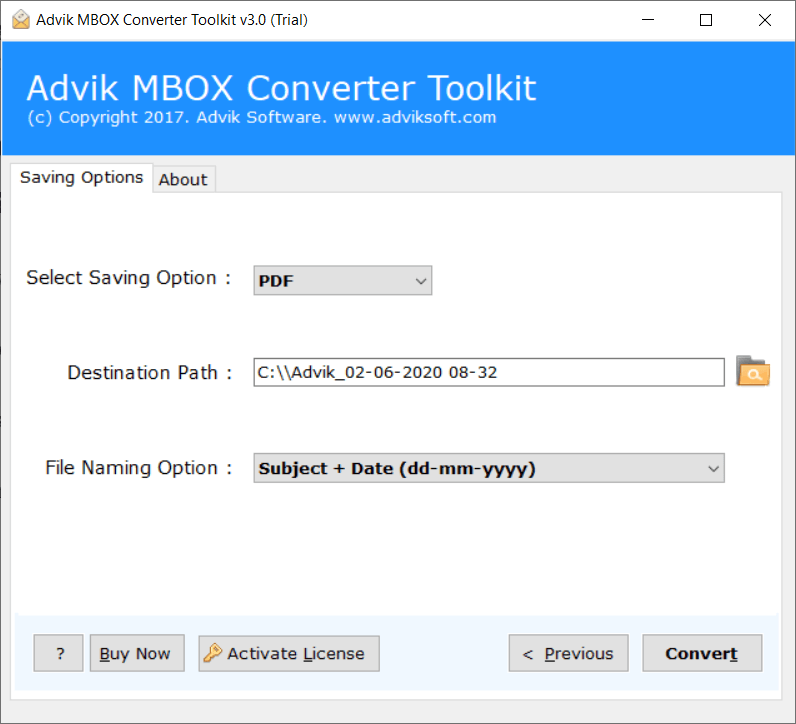Screen dimensions: 796x724
Task: Click inside the Destination Path field
Action: click(x=489, y=372)
